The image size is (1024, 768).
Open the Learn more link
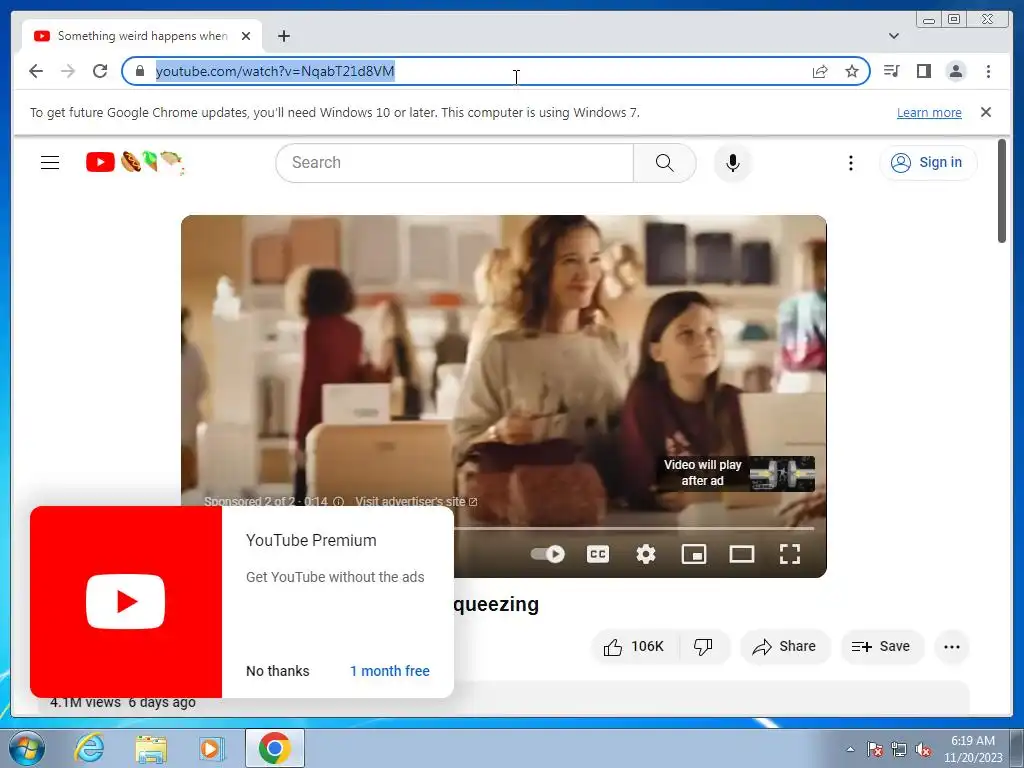pyautogui.click(x=929, y=112)
